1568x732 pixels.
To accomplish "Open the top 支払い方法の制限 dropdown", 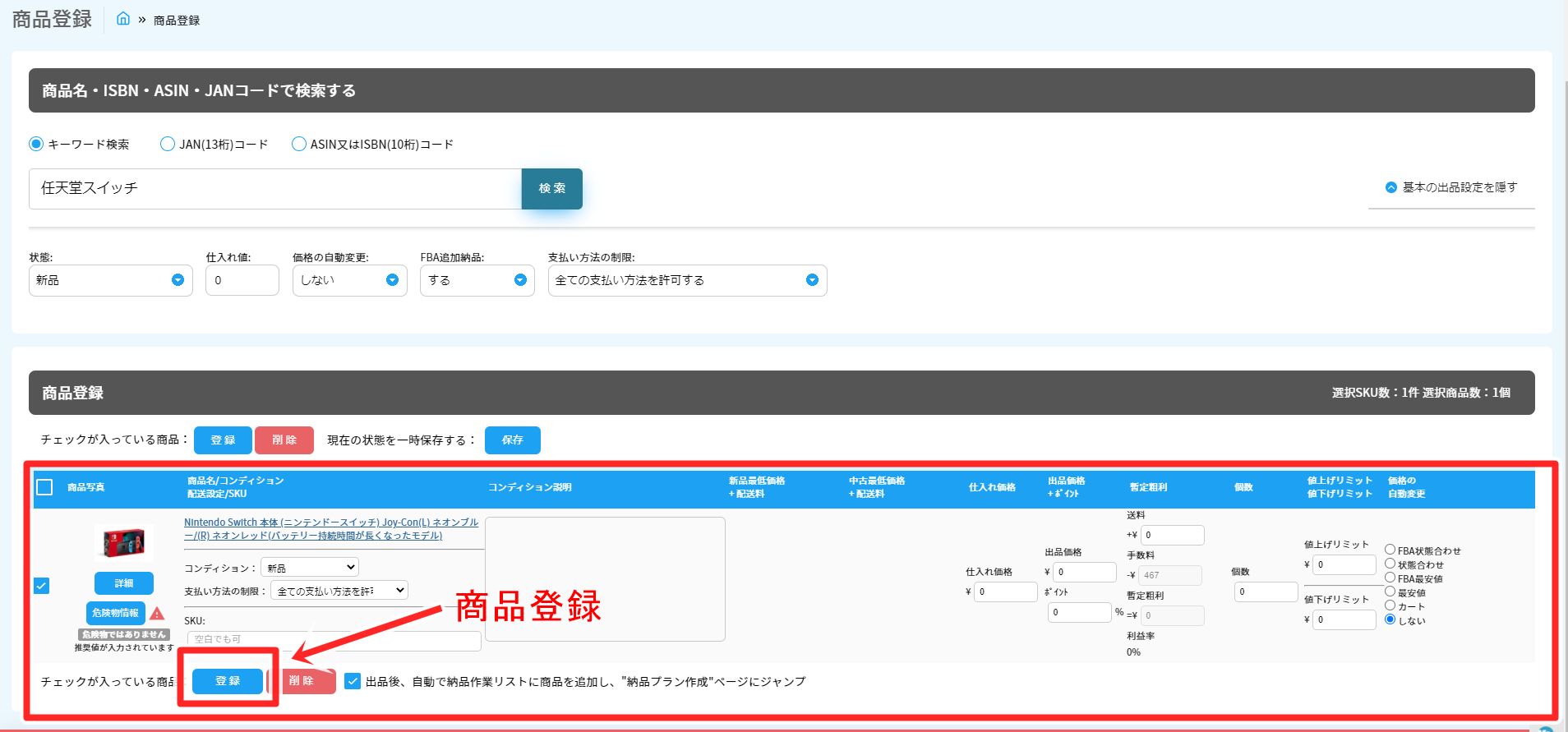I will (686, 280).
